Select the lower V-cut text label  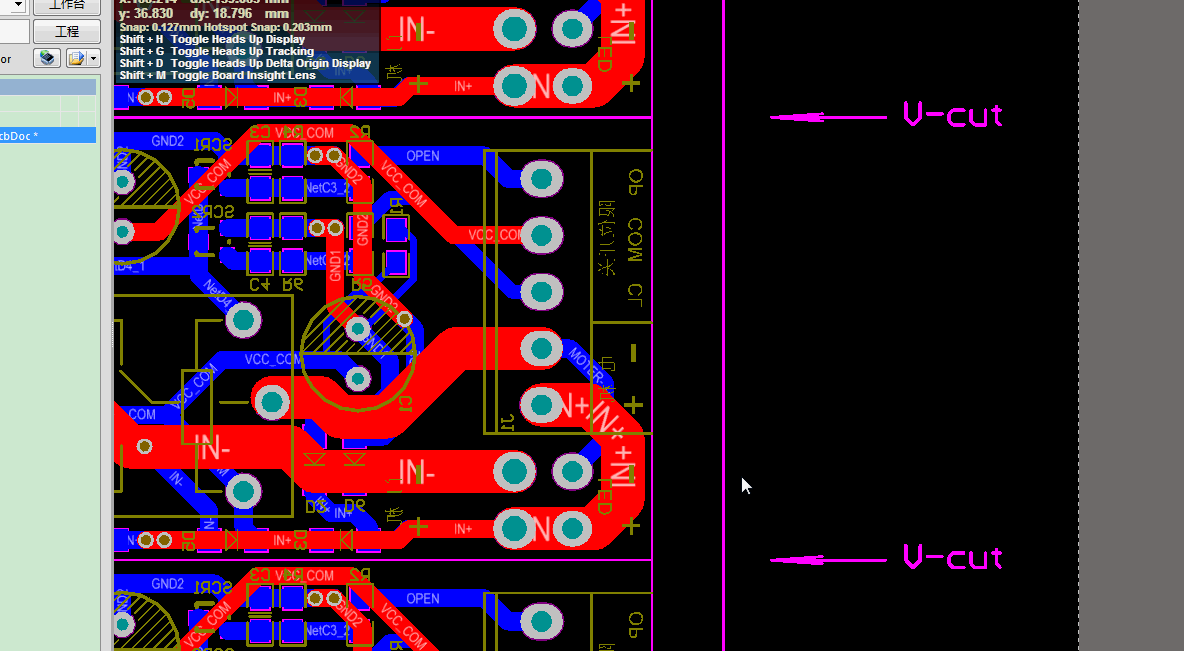click(x=952, y=558)
